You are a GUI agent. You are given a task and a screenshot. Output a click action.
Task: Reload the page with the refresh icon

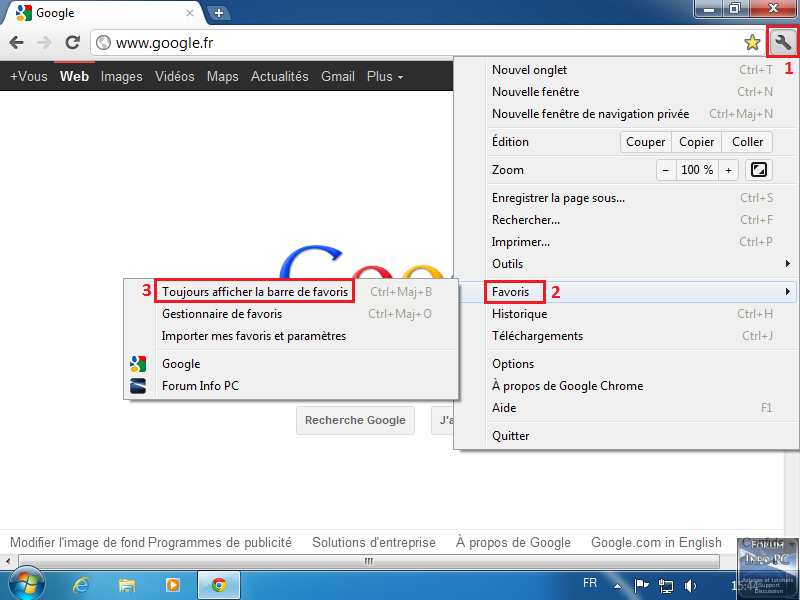[x=72, y=43]
